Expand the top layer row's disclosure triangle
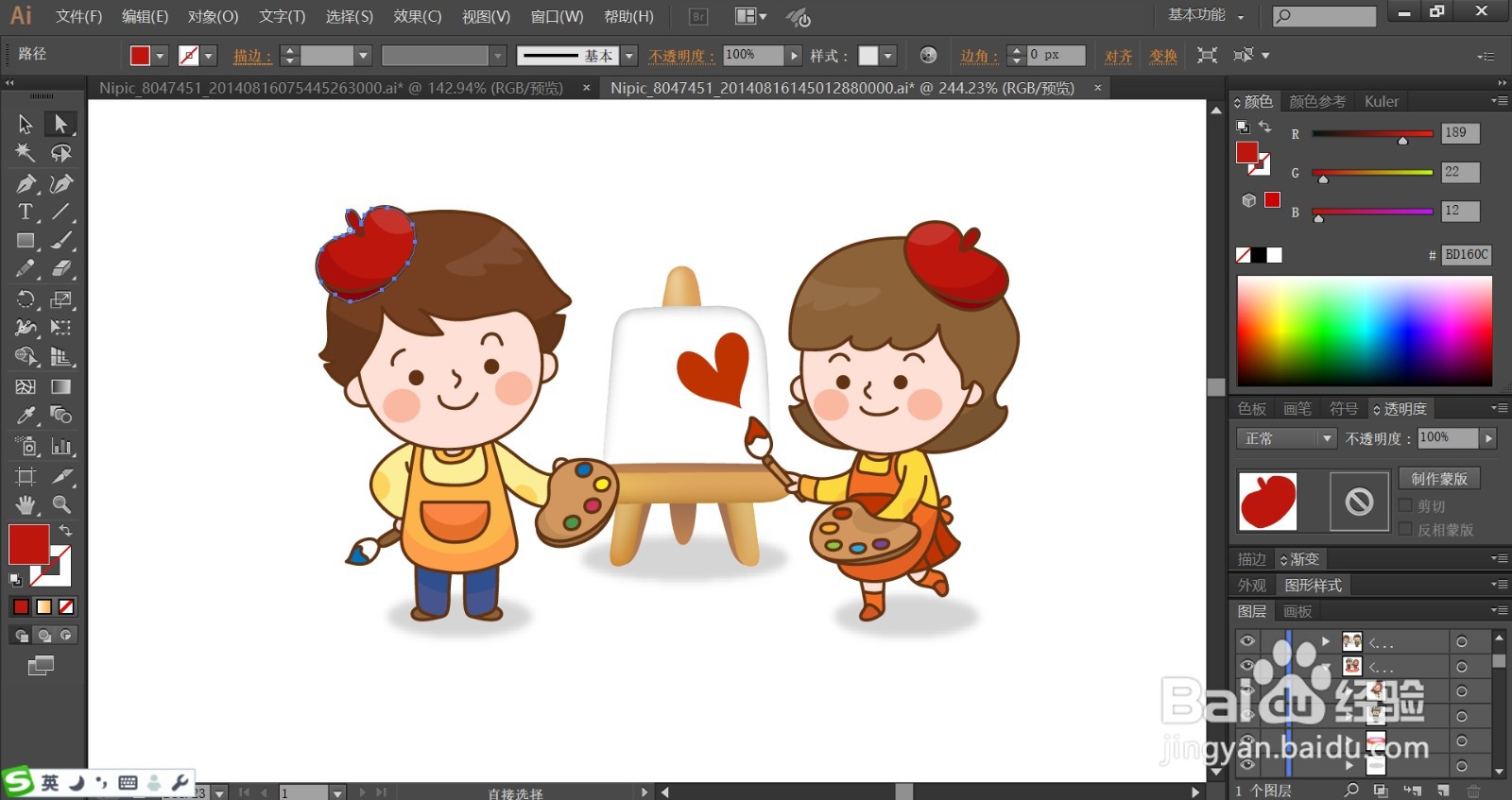This screenshot has height=800, width=1512. [1325, 641]
